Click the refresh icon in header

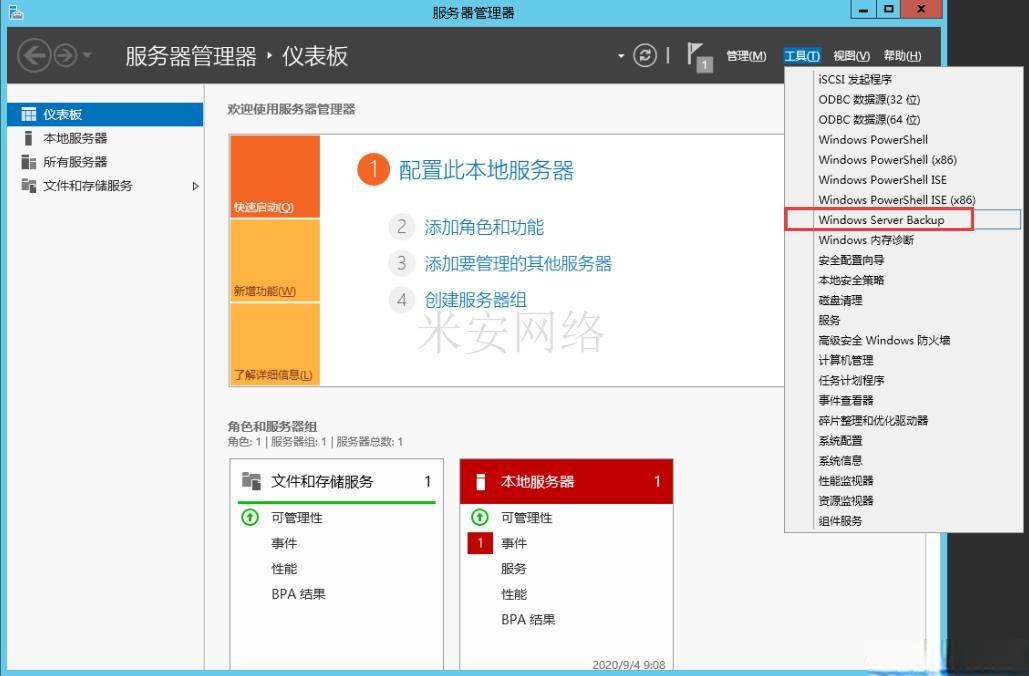tap(646, 56)
